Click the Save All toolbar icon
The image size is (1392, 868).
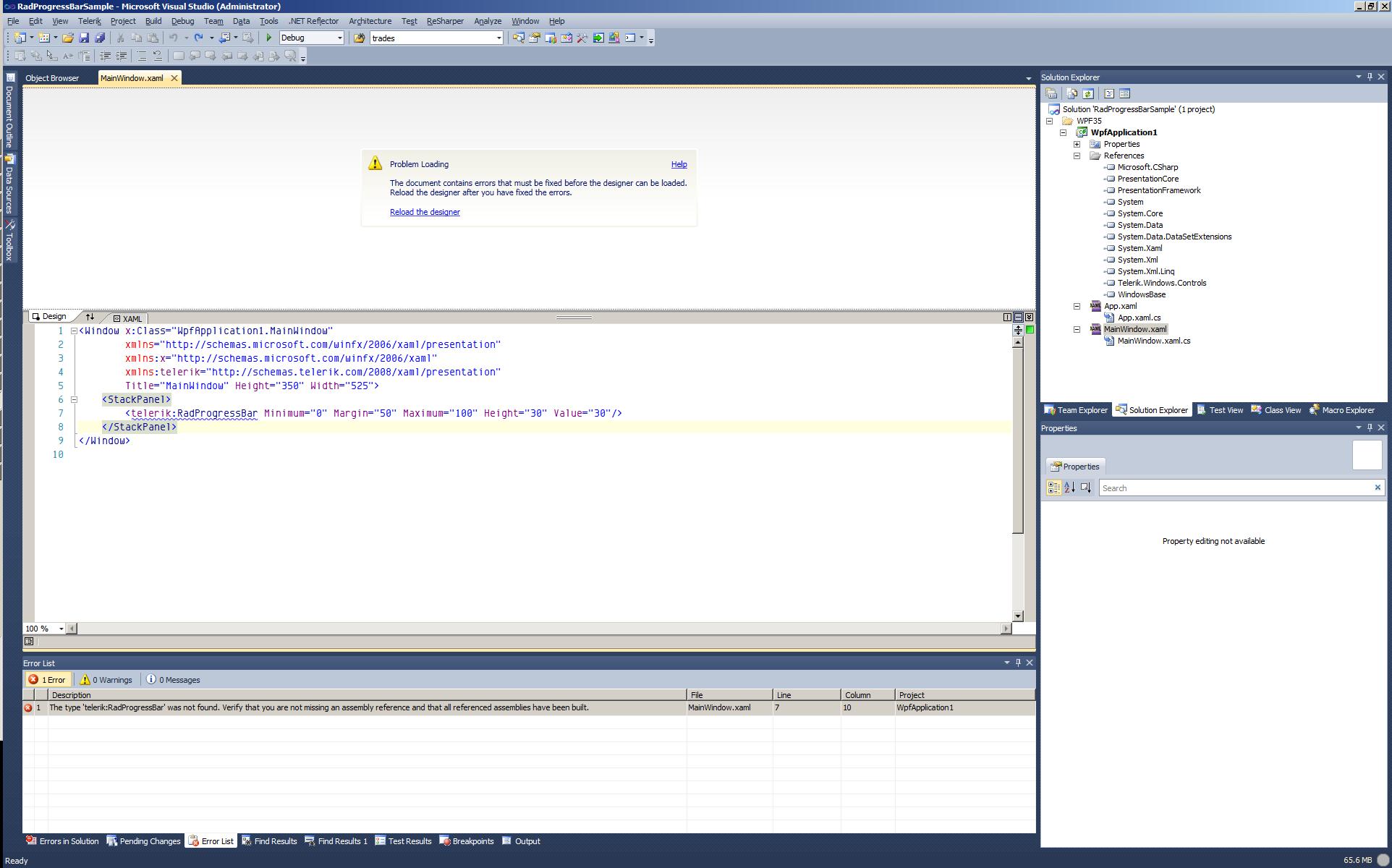point(100,38)
